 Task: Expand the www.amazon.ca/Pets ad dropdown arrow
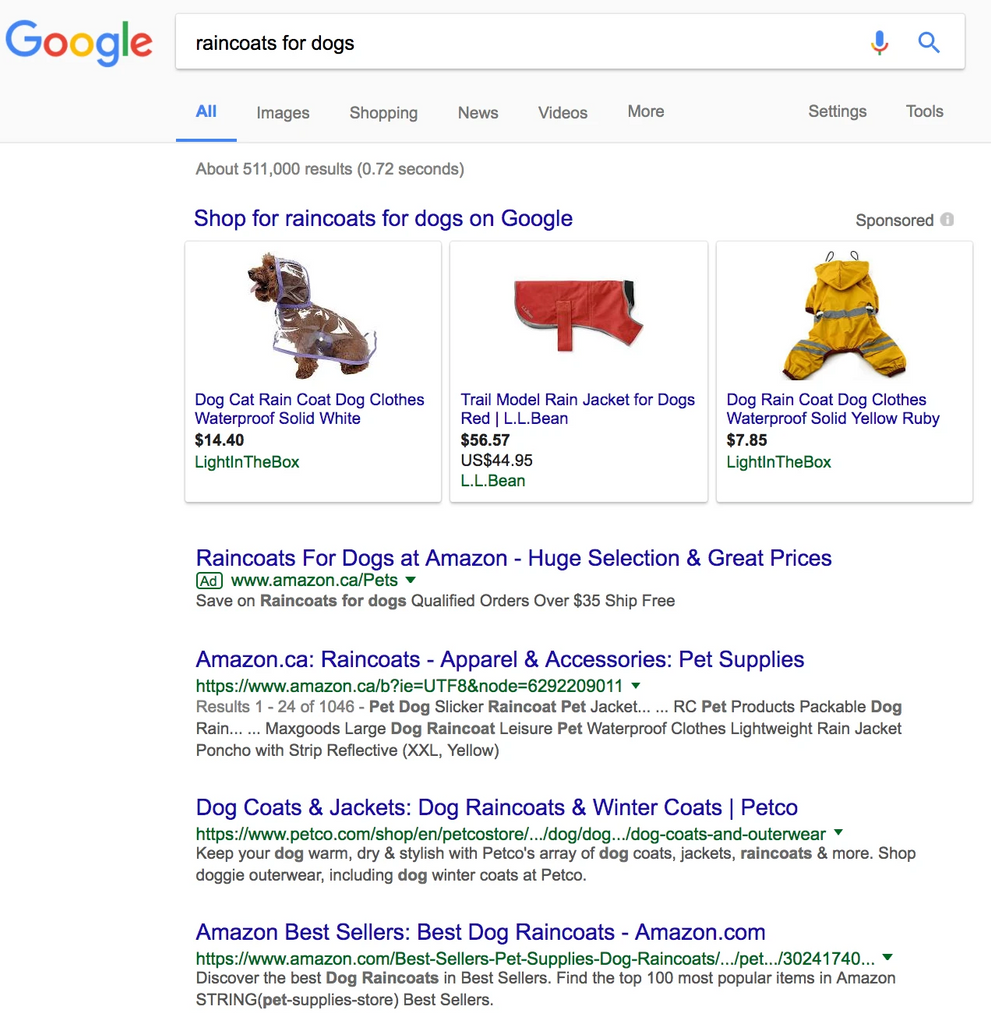point(411,580)
